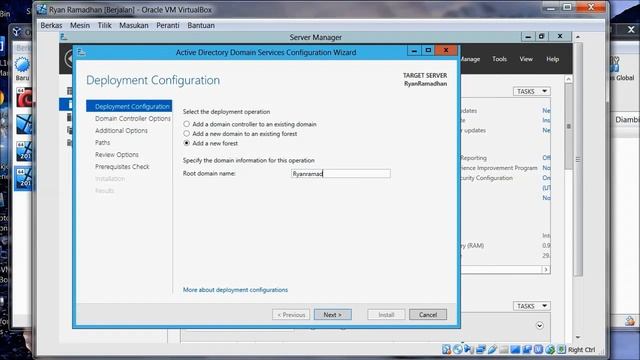Click the VirtualBox title bar app icon

pos(42,9)
